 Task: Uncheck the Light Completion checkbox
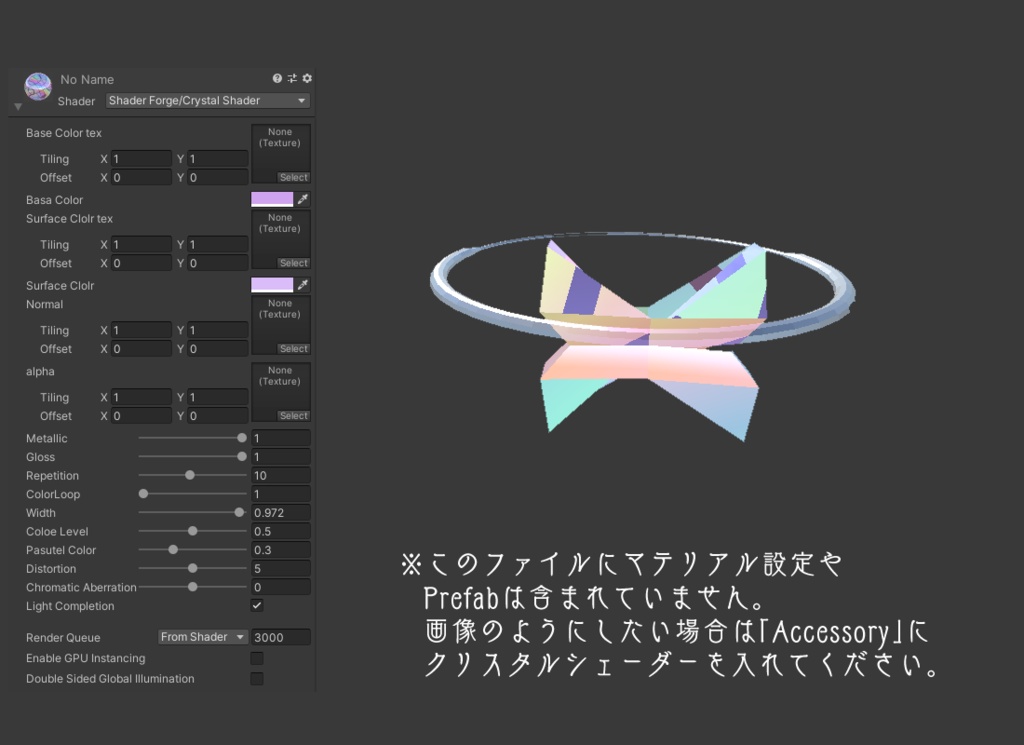point(256,605)
